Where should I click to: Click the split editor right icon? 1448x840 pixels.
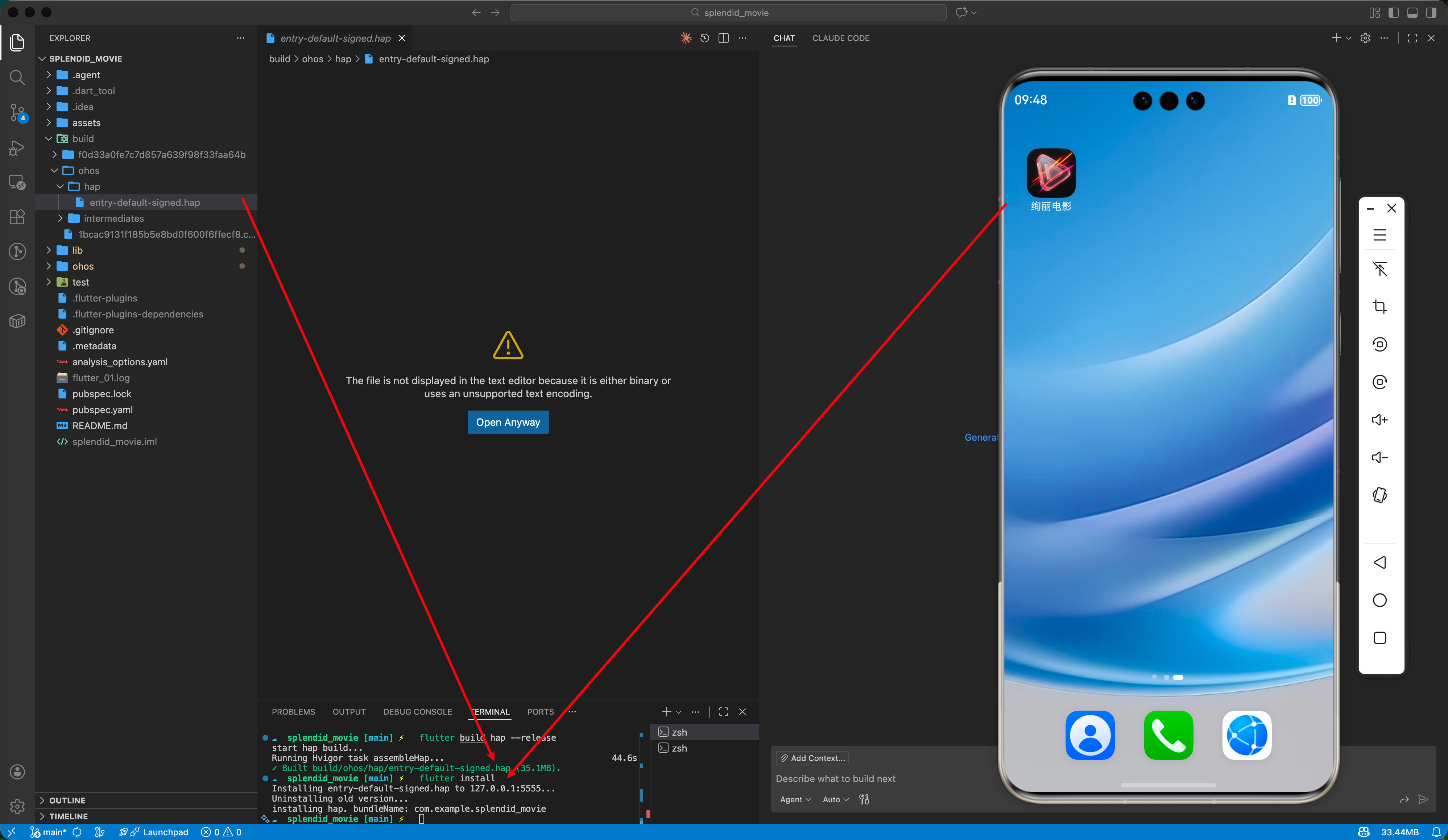click(723, 38)
